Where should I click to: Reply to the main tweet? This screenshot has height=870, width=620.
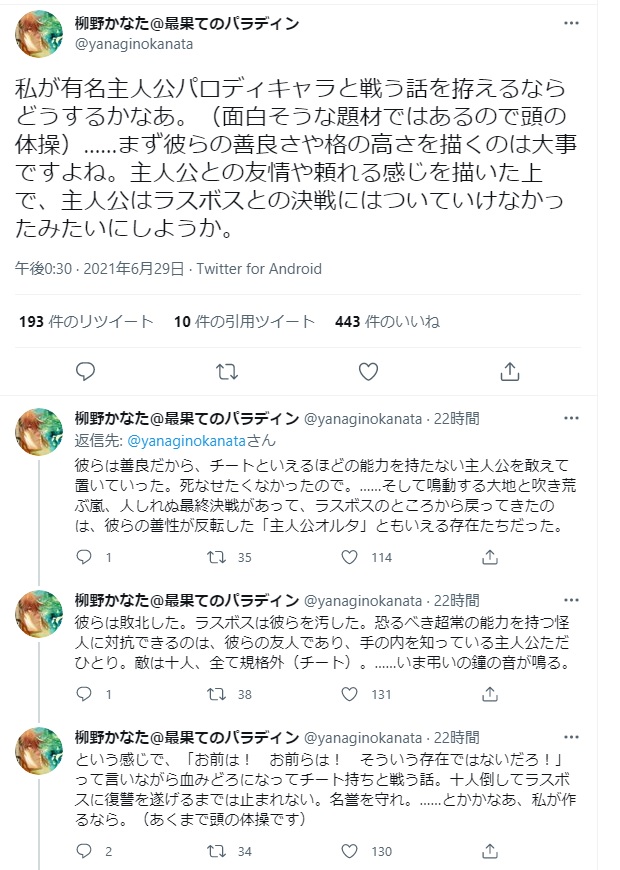[x=86, y=371]
